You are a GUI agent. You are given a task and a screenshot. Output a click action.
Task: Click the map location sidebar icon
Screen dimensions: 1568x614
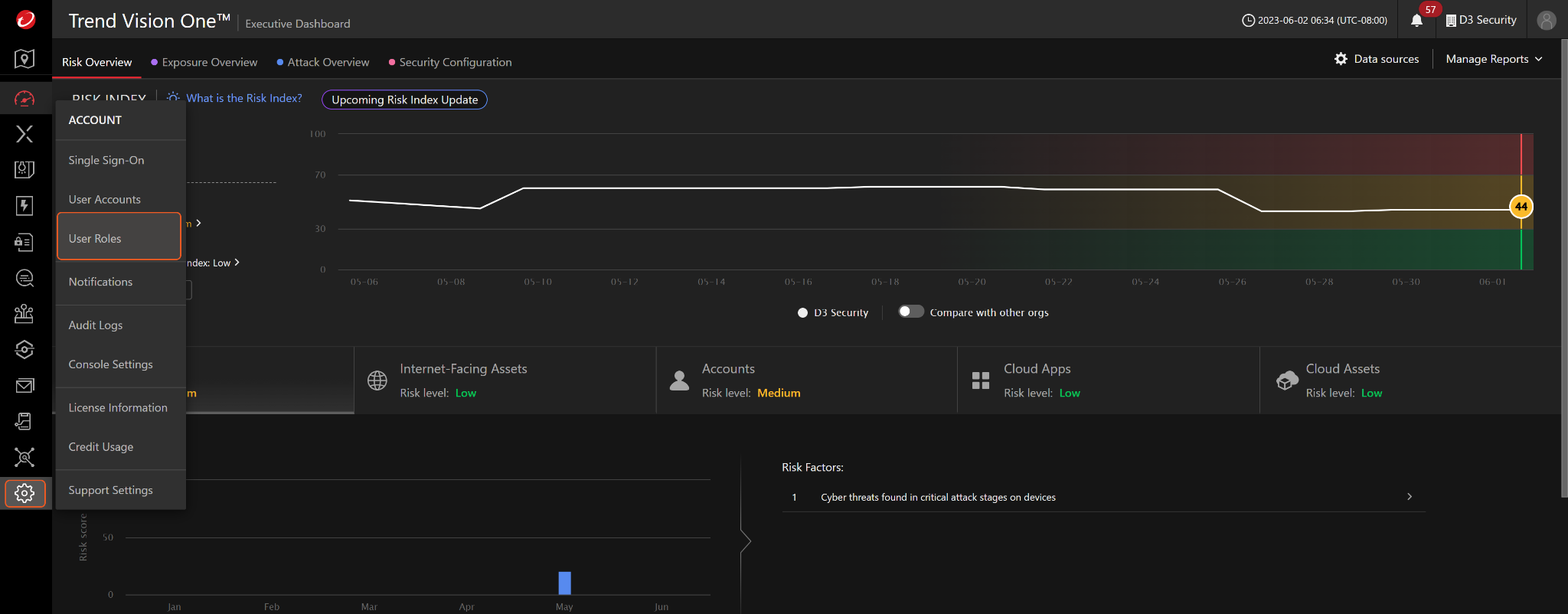(24, 59)
